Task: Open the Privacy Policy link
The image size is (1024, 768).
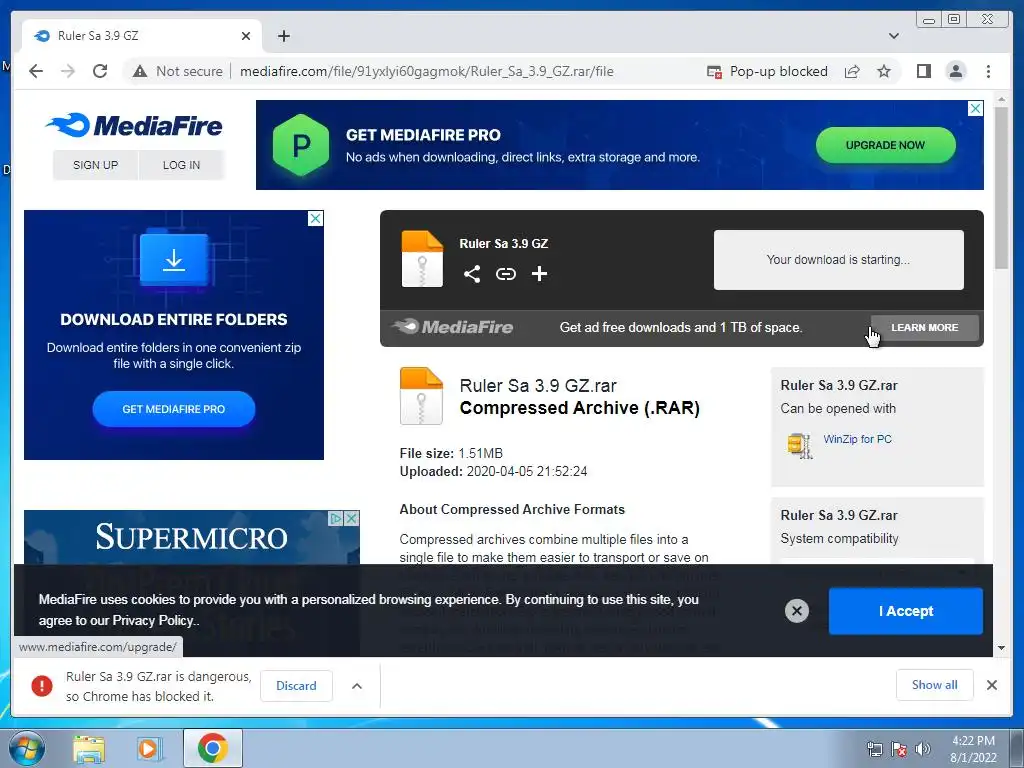Action: tap(153, 620)
